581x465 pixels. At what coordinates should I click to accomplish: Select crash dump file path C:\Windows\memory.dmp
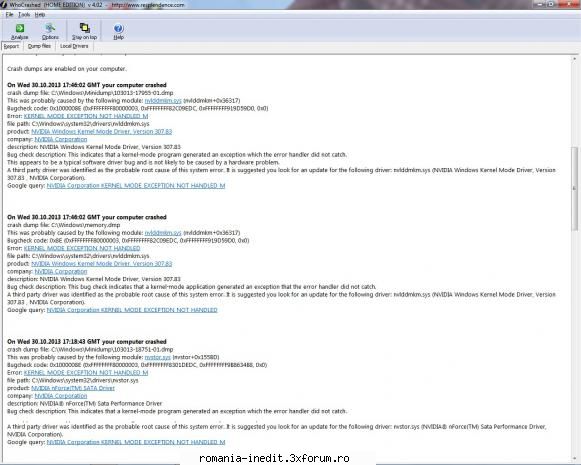86,225
